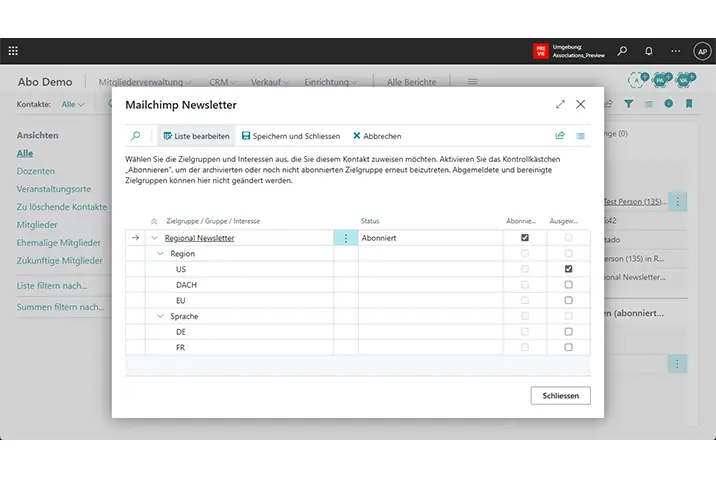Toggle the Abonnieren checkbox for Regional Newsletter

coord(525,237)
